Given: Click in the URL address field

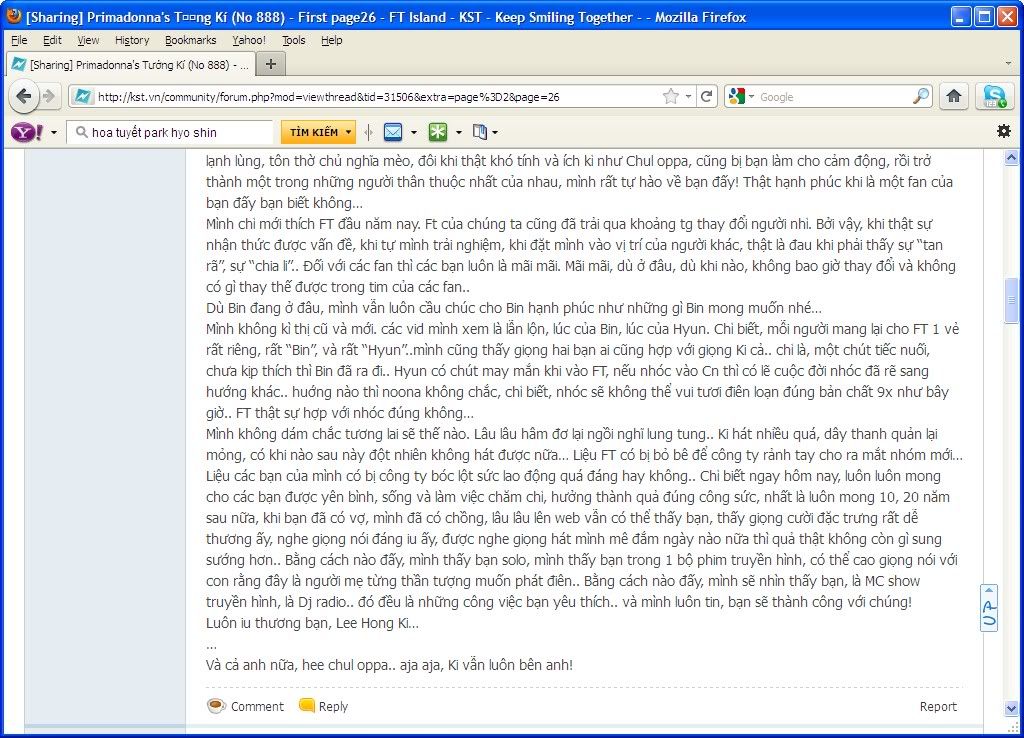Looking at the screenshot, I should tap(377, 97).
